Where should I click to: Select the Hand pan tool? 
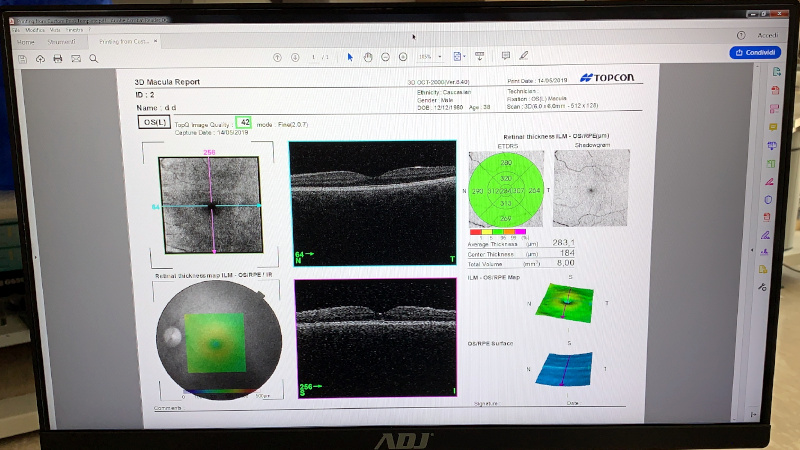tap(369, 56)
